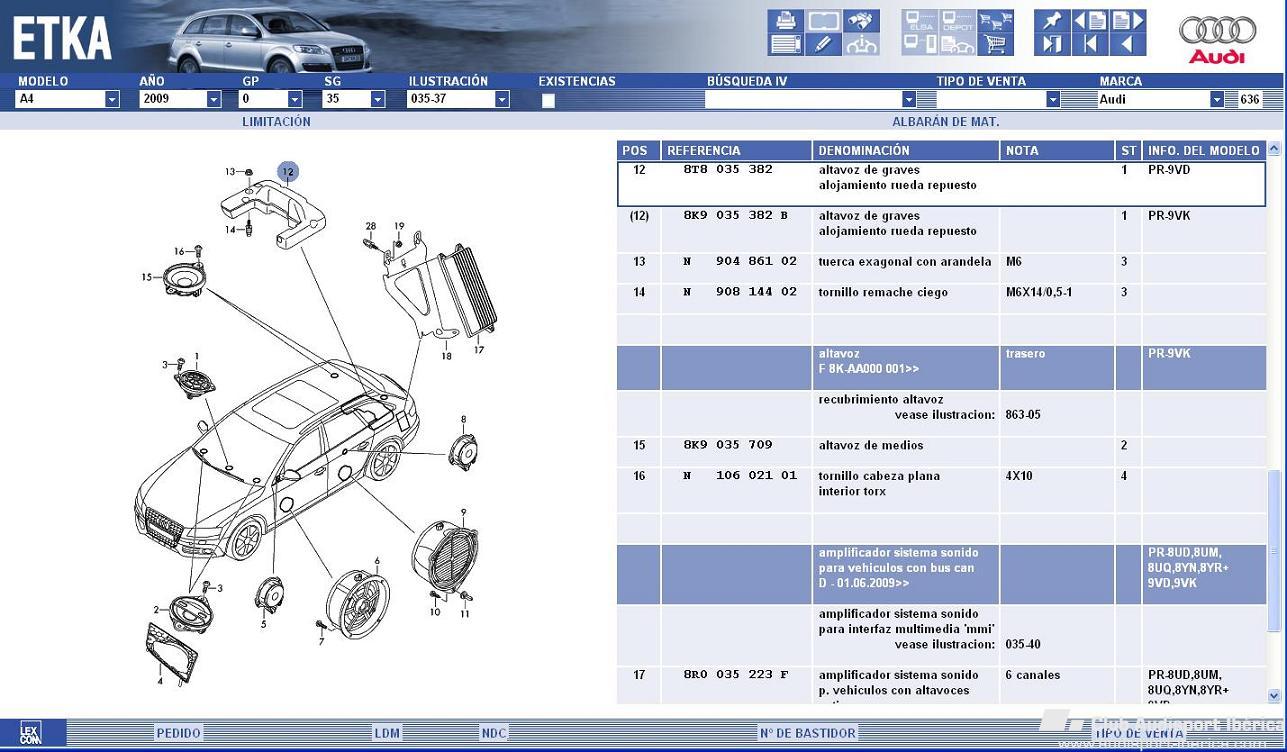Screen dimensions: 1287x752
Task: Click callout 15 speaker in the diagram
Action: [x=146, y=277]
